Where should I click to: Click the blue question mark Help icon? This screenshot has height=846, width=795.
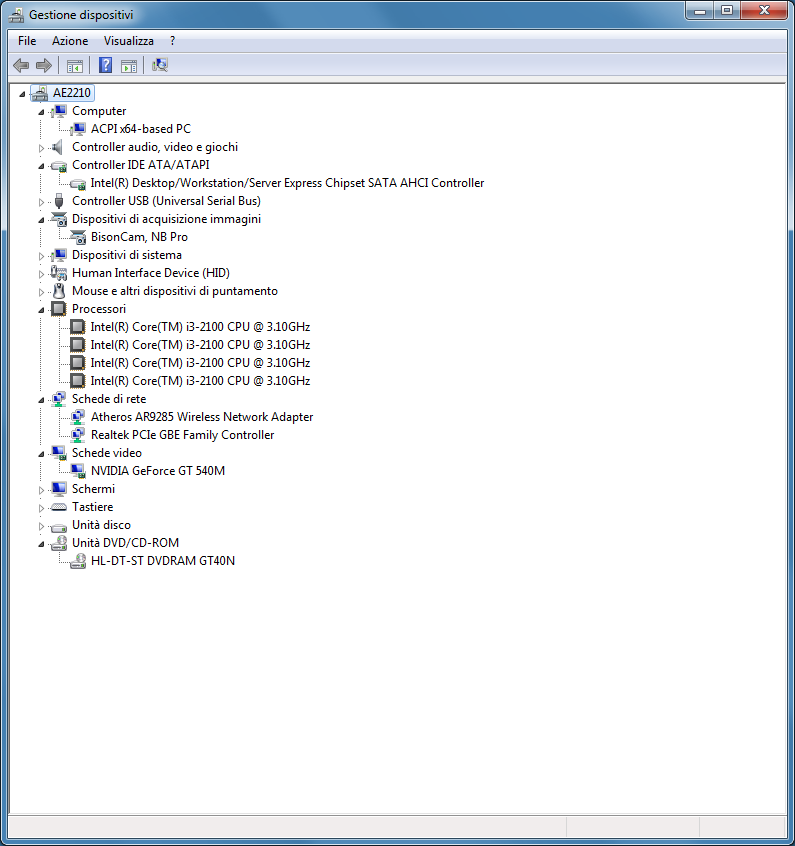tap(105, 66)
